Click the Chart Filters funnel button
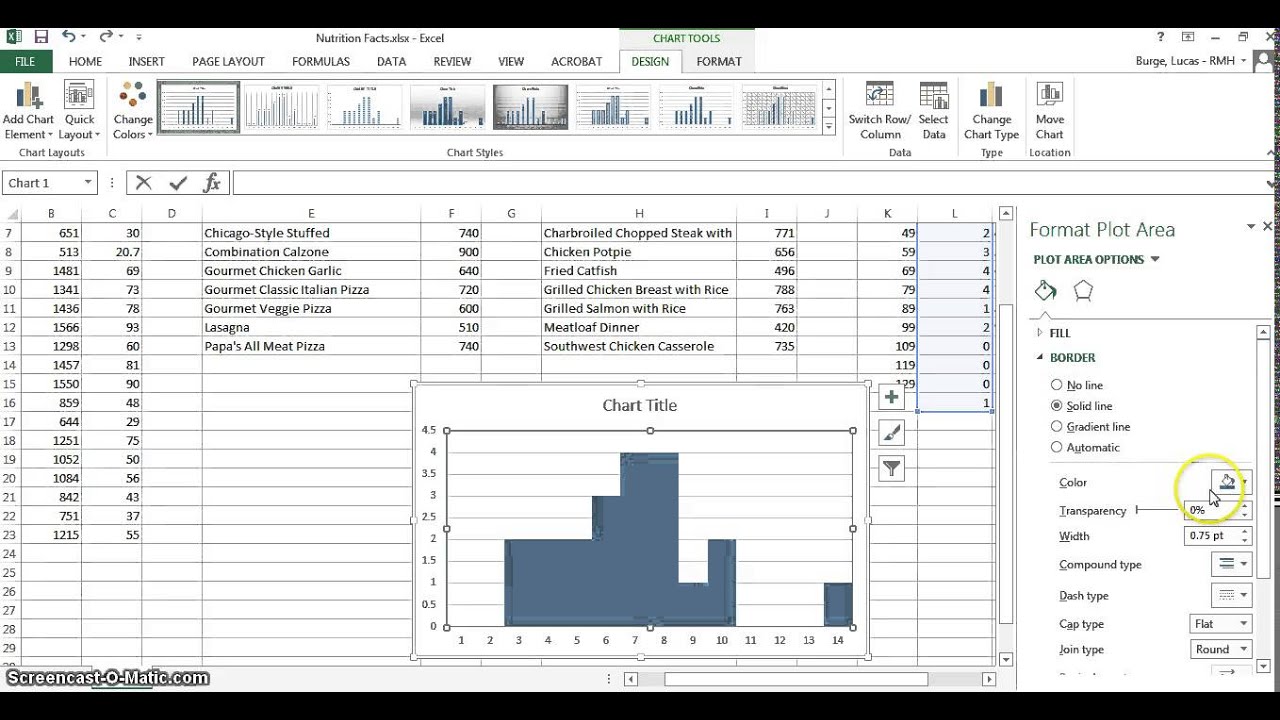Viewport: 1280px width, 720px height. tap(891, 468)
